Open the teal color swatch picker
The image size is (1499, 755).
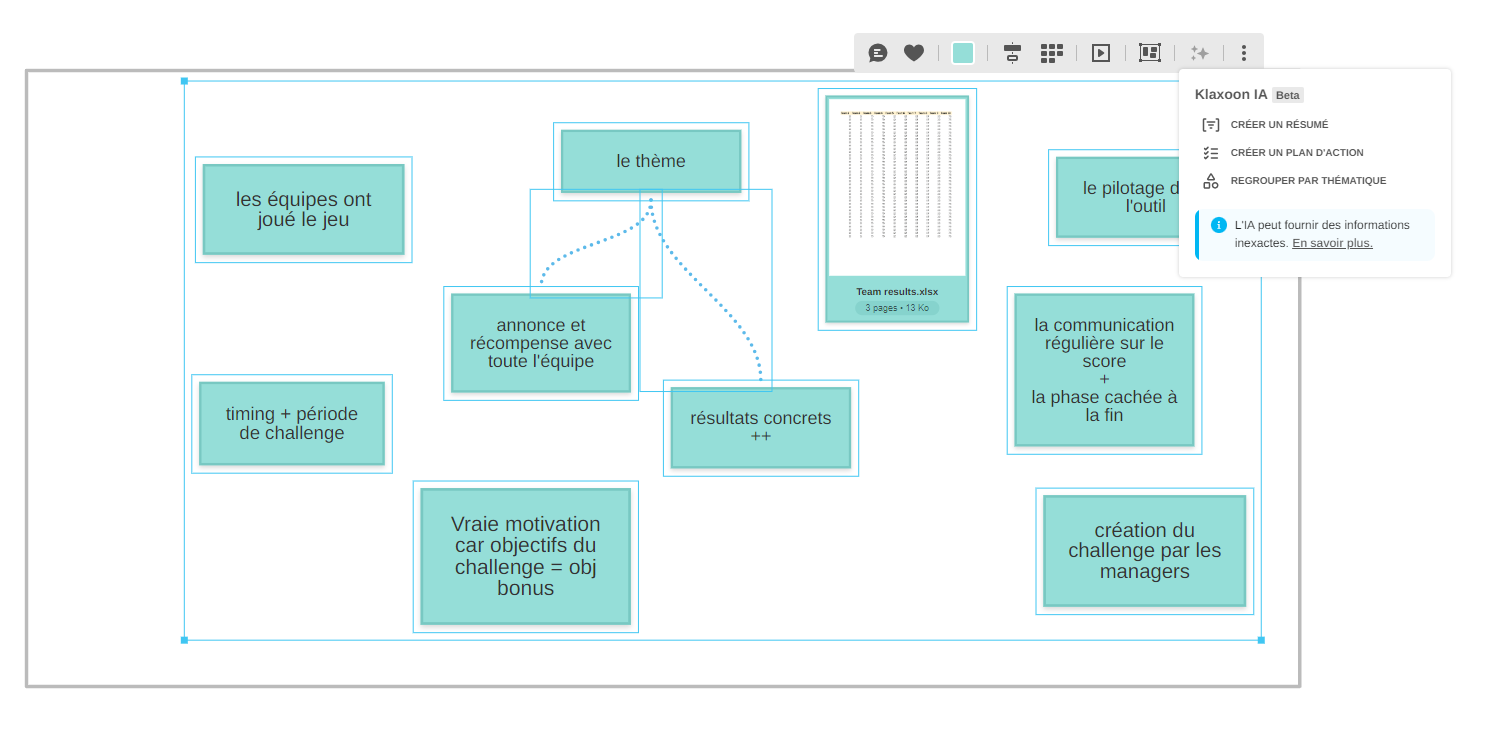(963, 53)
